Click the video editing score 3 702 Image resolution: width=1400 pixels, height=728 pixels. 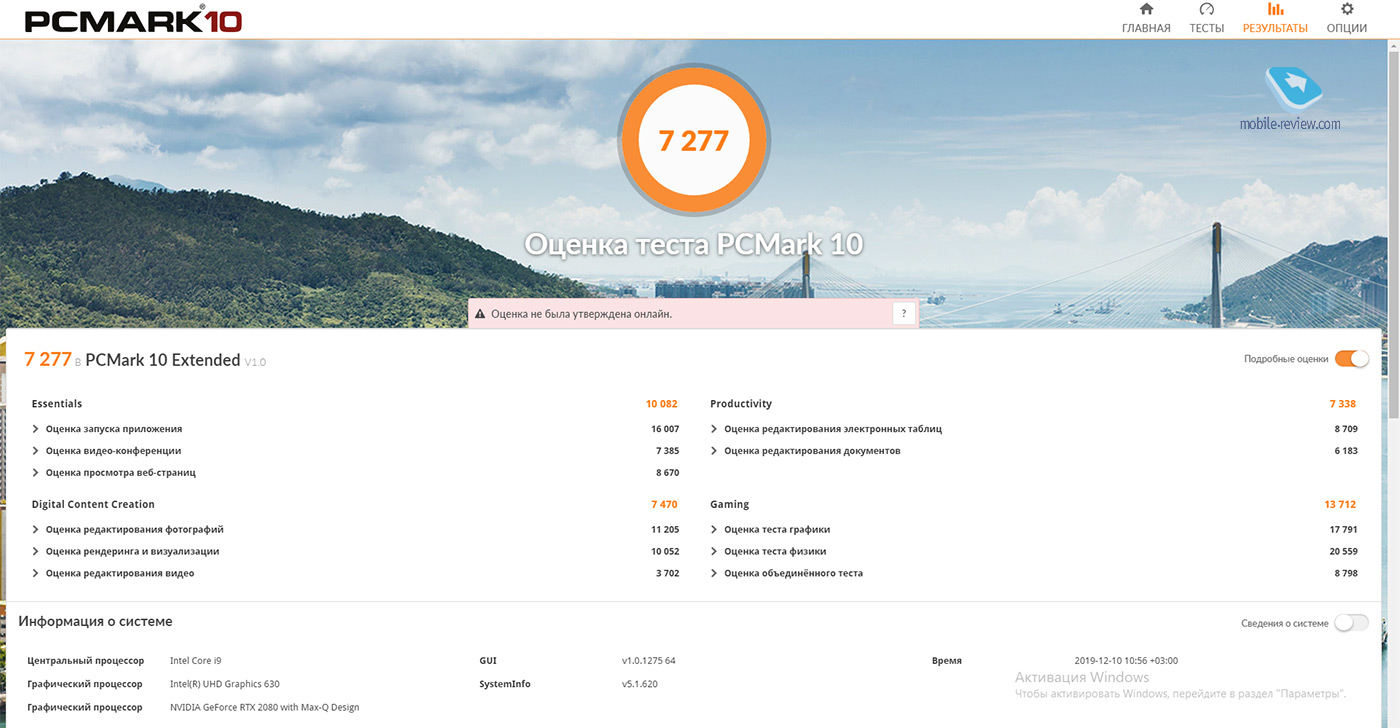(667, 574)
